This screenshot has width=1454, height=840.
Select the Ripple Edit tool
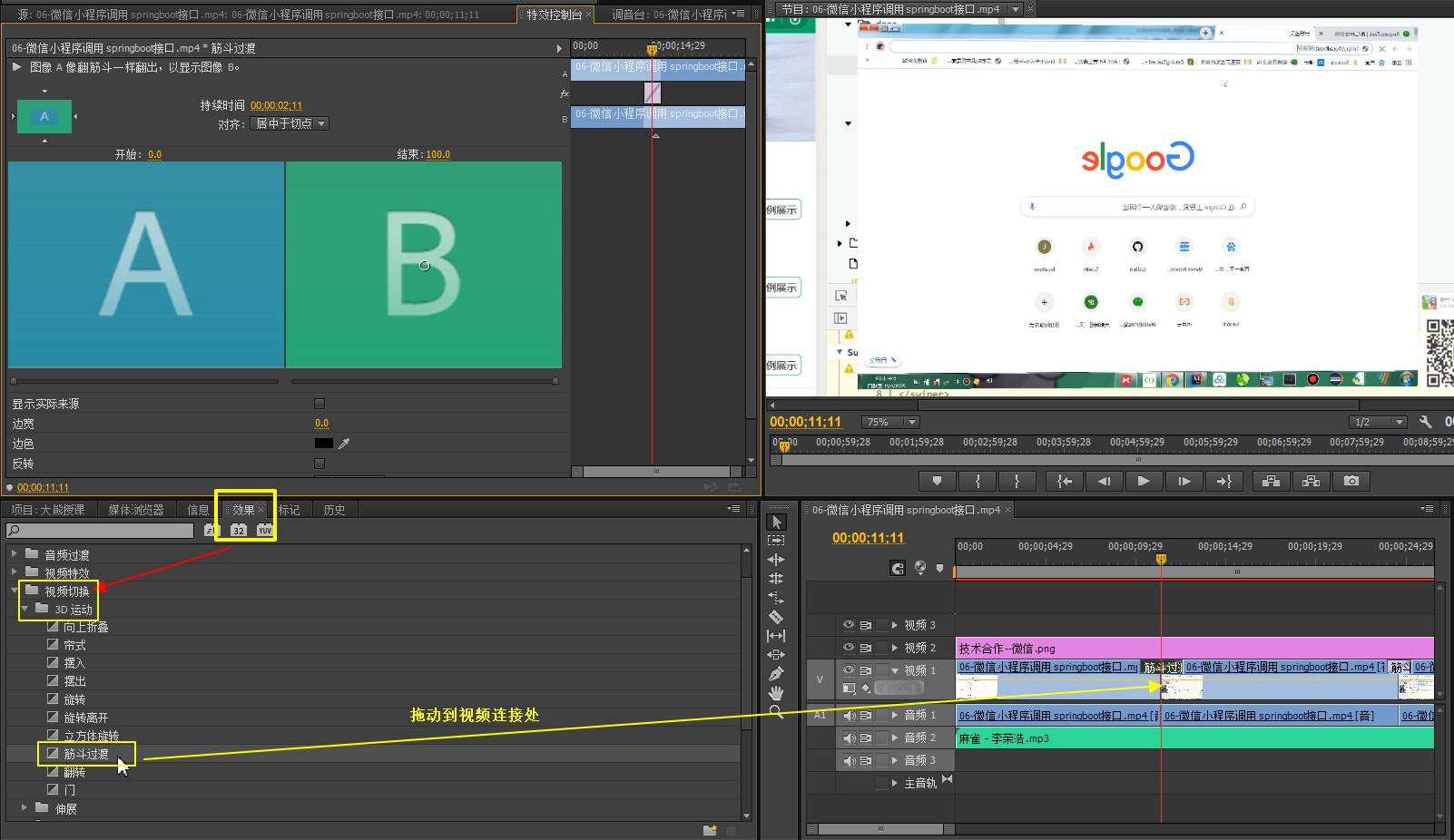tap(776, 560)
